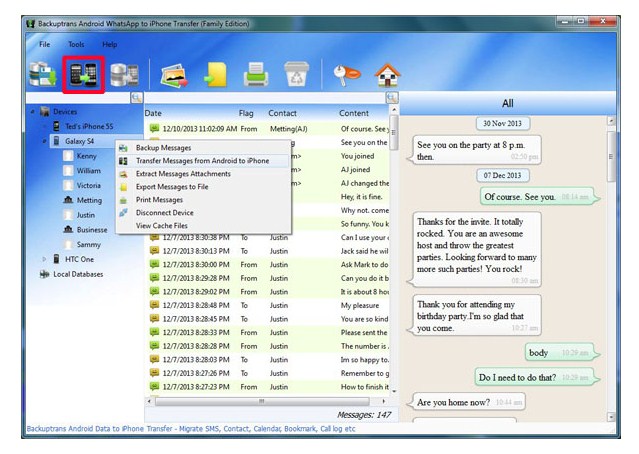Screen dimensions: 639x454
Task: Click the picture attachments toolbar icon
Action: pos(175,76)
